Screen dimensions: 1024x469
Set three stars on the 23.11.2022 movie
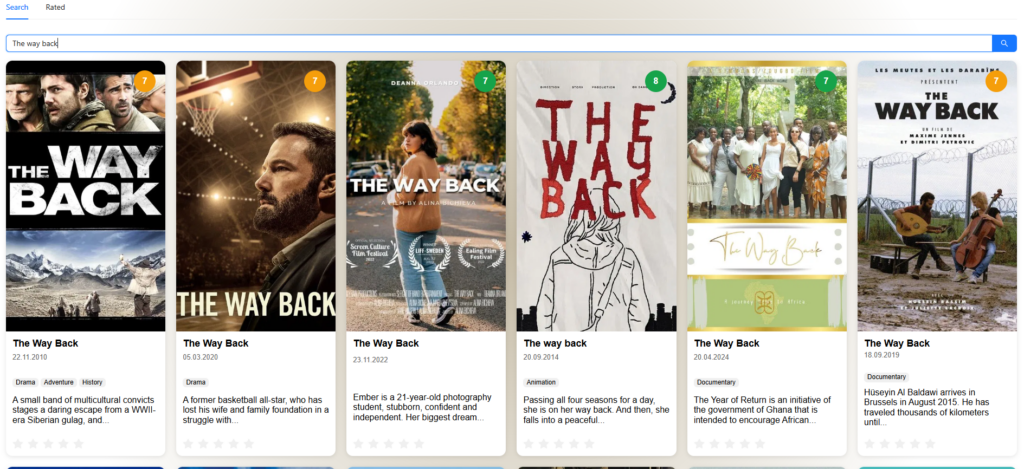389,444
